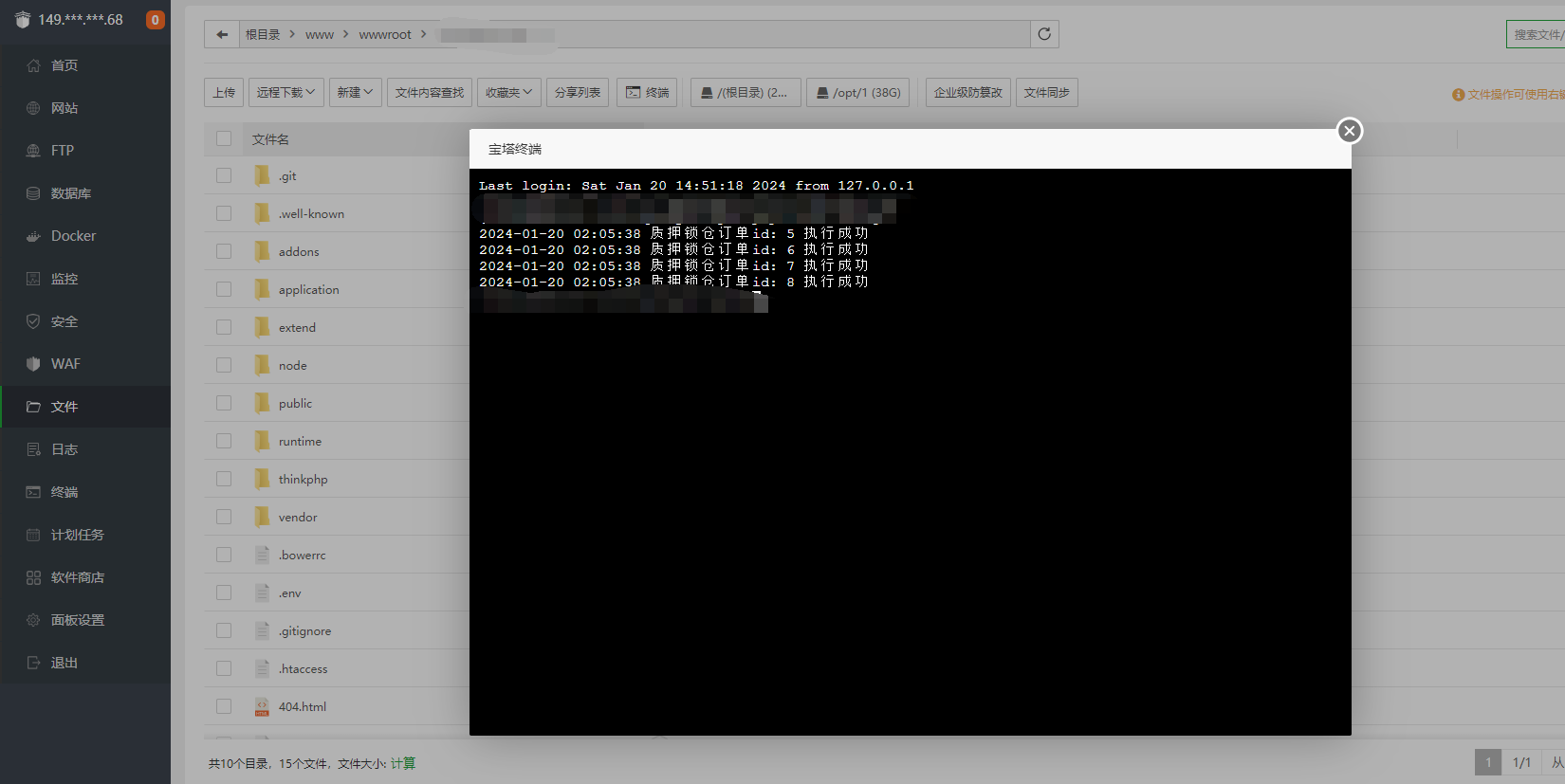This screenshot has width=1565, height=784.
Task: Click the back arrow in path bar
Action: 222,35
